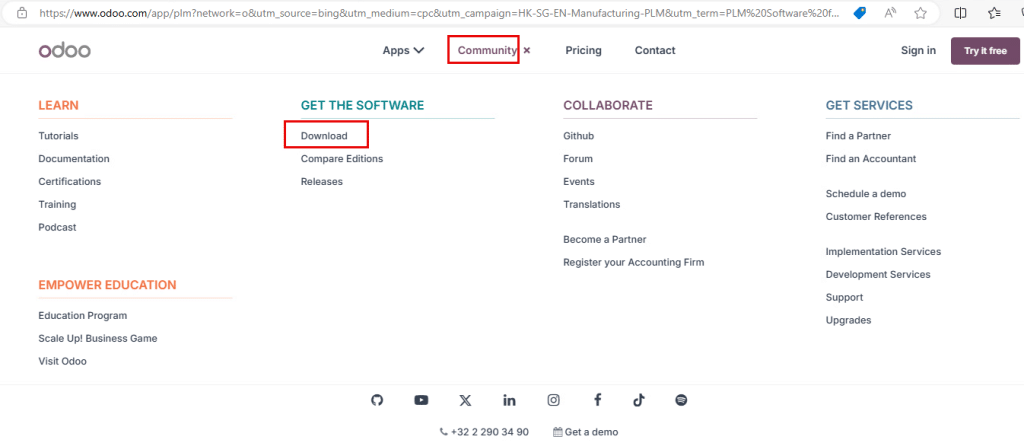1024x443 pixels.
Task: Click the Read aloud icon in address bar
Action: point(890,13)
